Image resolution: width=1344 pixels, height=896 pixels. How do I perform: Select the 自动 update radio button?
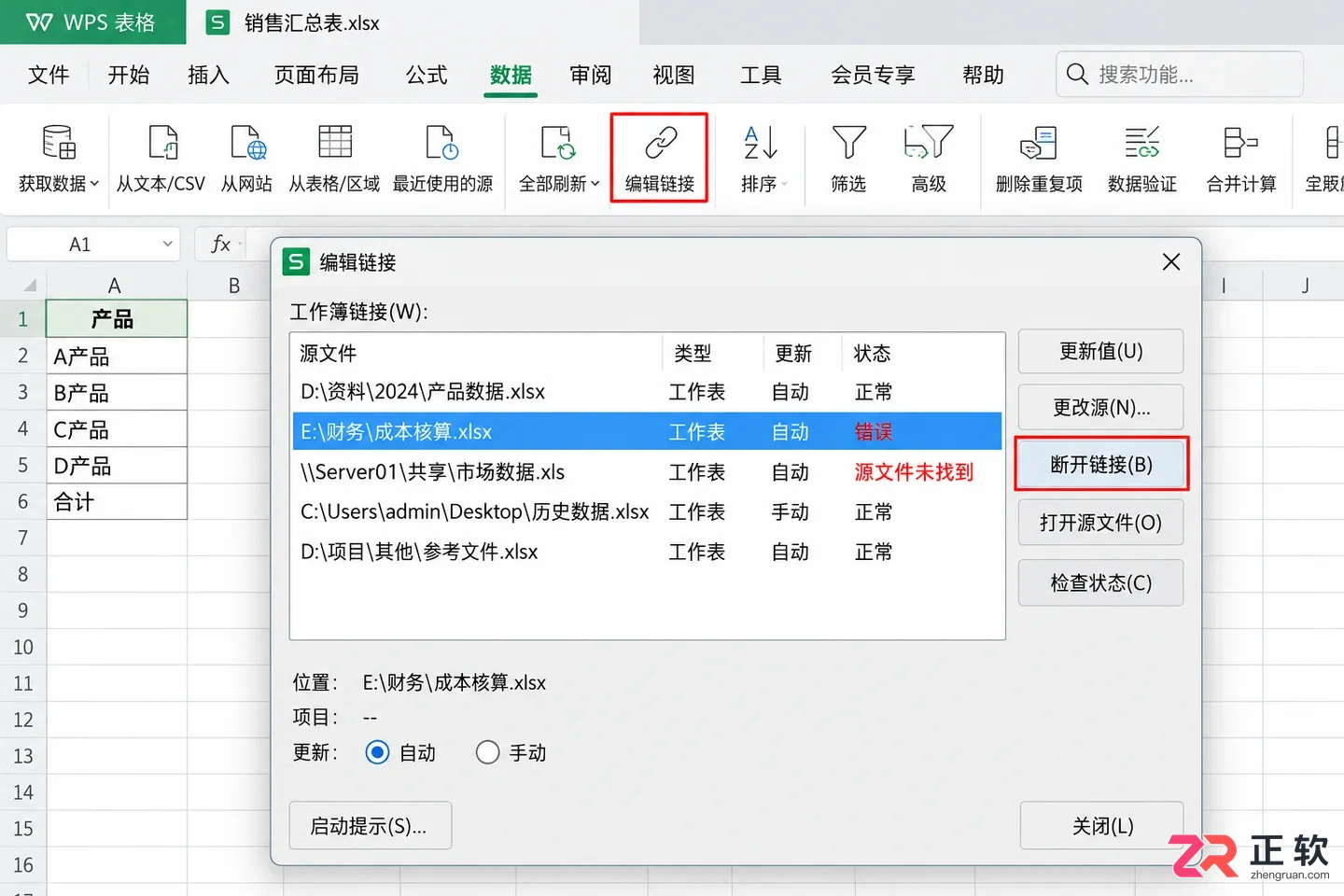click(x=377, y=752)
